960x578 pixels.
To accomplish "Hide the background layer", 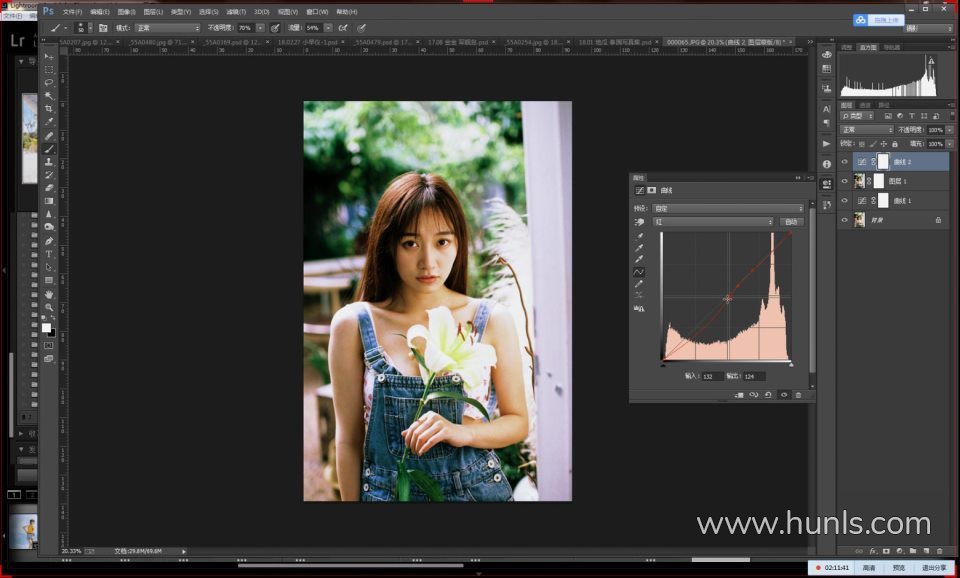I will pos(845,220).
